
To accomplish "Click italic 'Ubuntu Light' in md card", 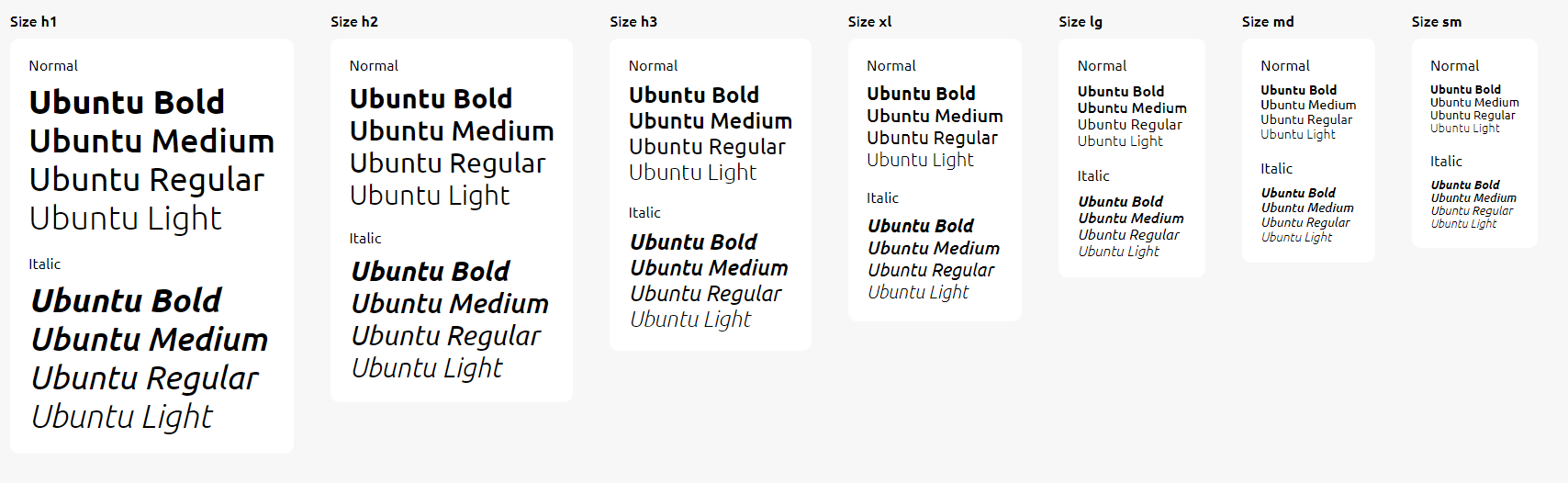I will (x=1296, y=238).
